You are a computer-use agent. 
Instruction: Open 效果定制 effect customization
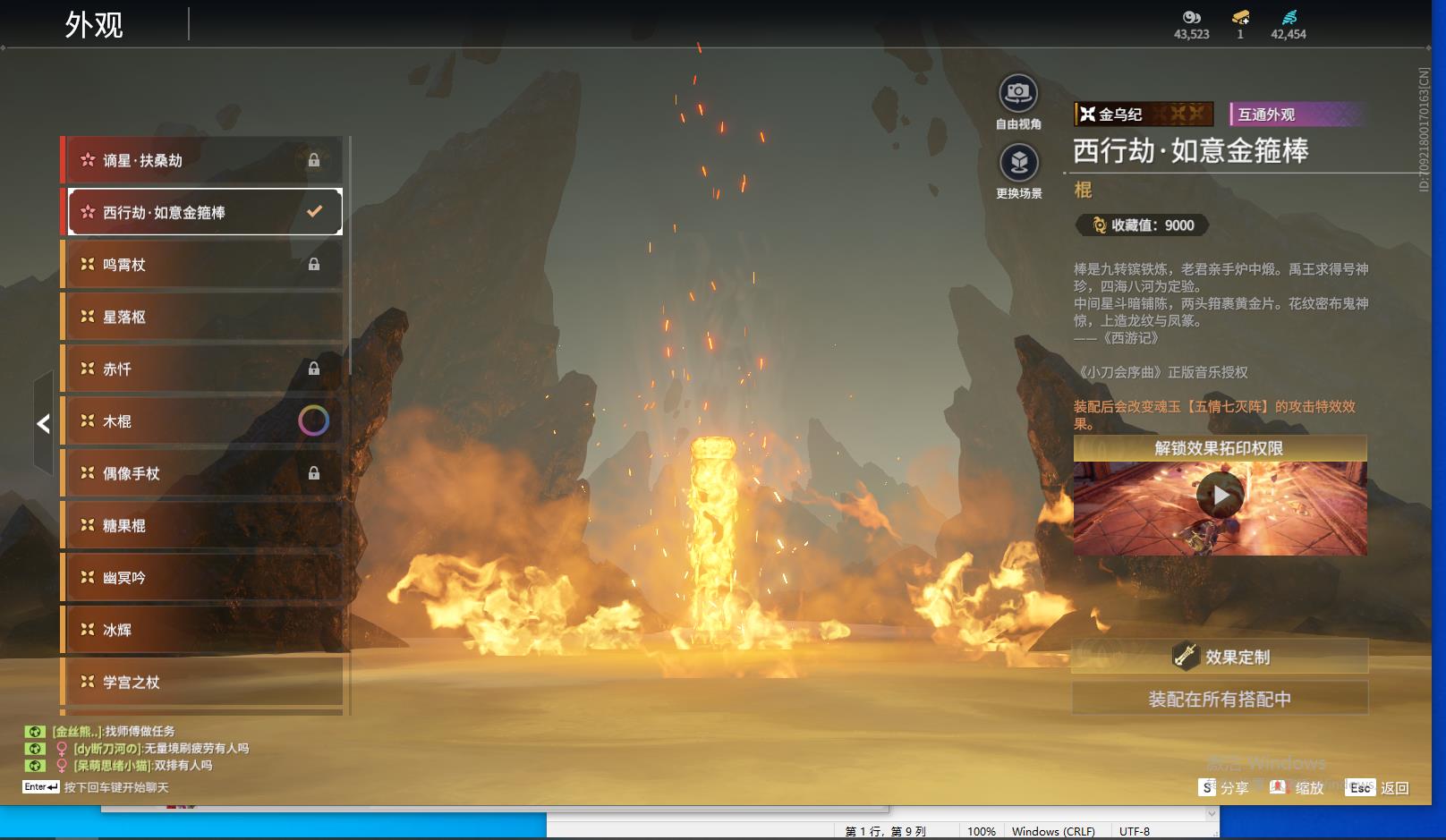(x=1220, y=657)
